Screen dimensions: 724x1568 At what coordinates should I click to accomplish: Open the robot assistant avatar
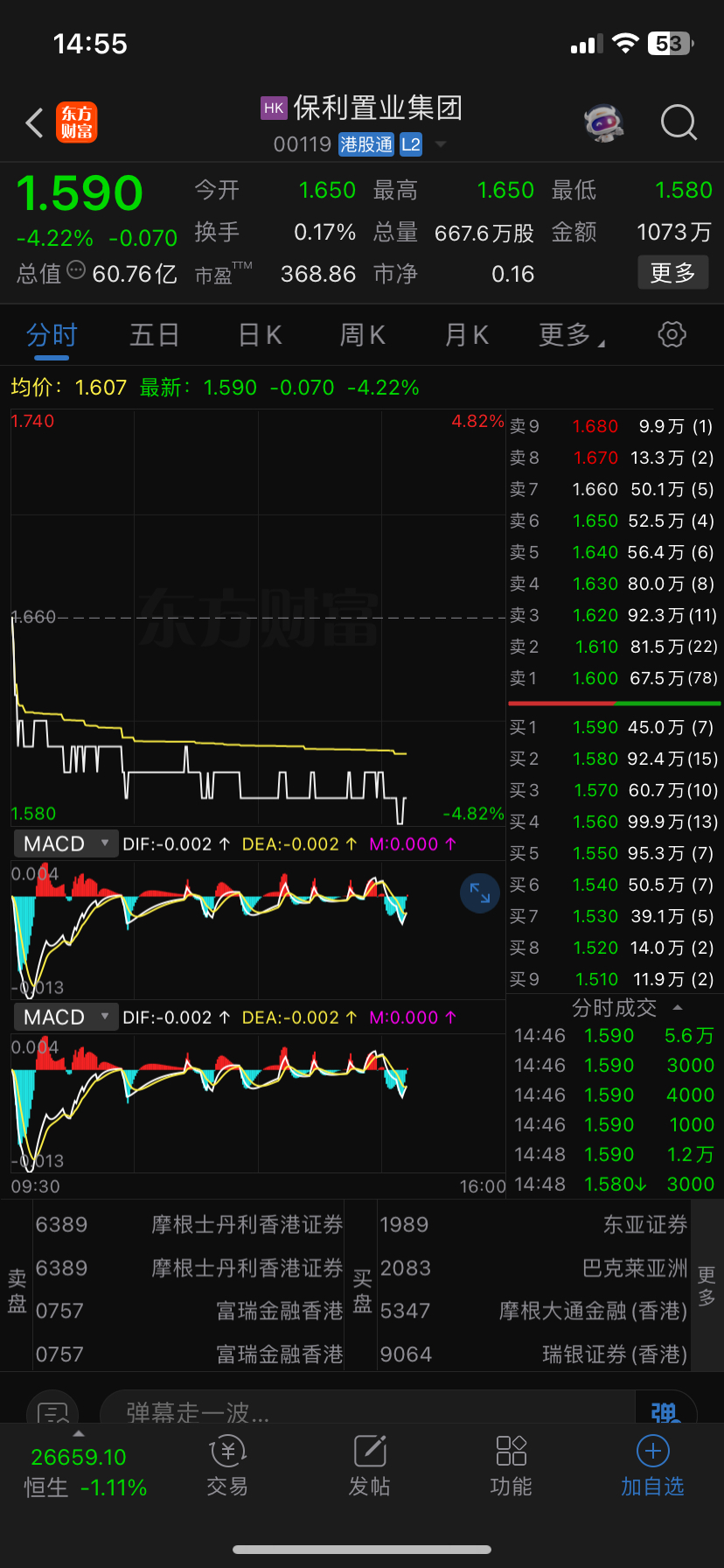pyautogui.click(x=604, y=122)
